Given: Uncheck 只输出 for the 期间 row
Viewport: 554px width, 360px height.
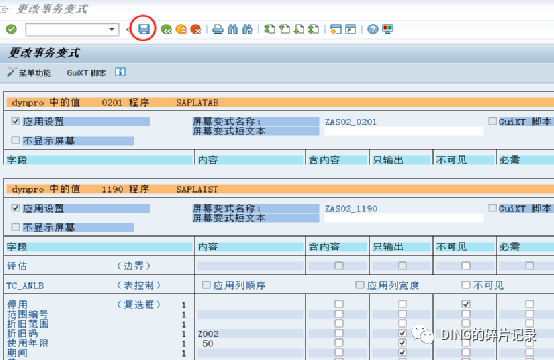Looking at the screenshot, I should (x=402, y=352).
